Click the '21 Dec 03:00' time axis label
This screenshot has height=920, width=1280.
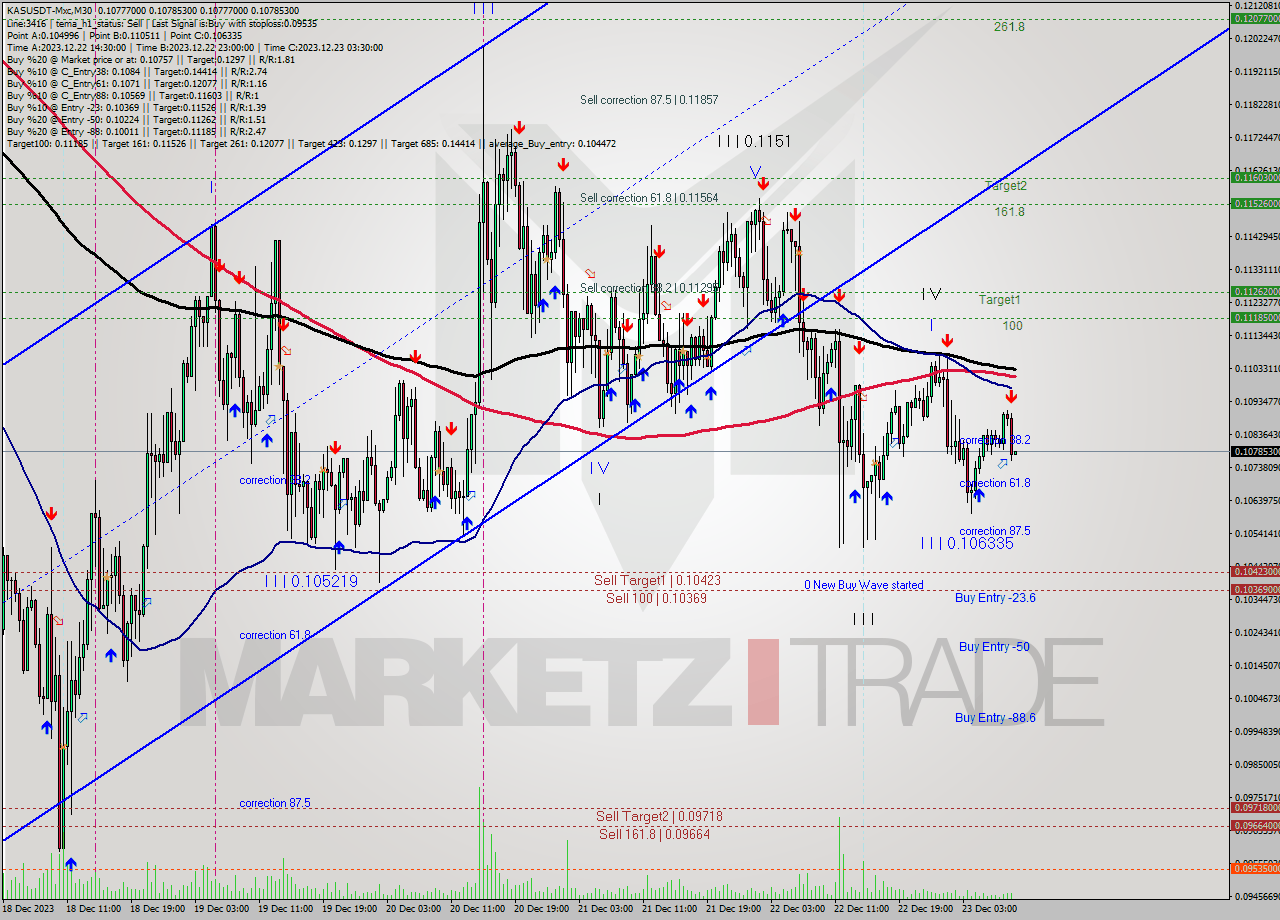pos(605,909)
